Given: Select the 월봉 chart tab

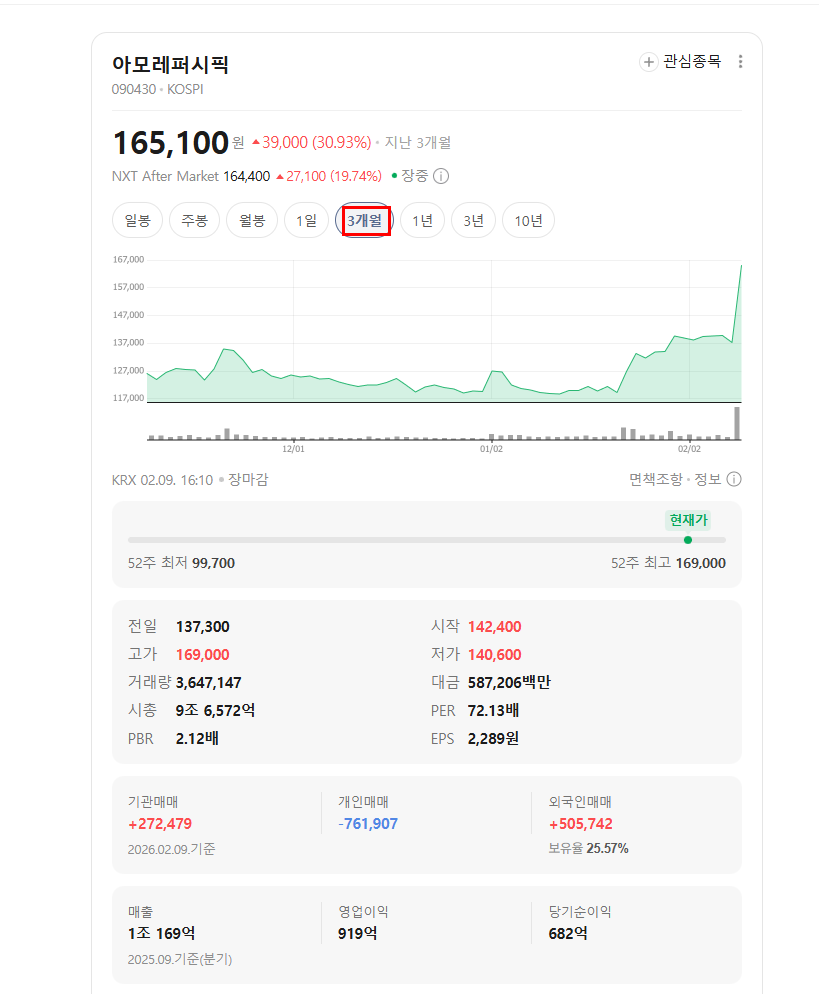Looking at the screenshot, I should click(252, 221).
